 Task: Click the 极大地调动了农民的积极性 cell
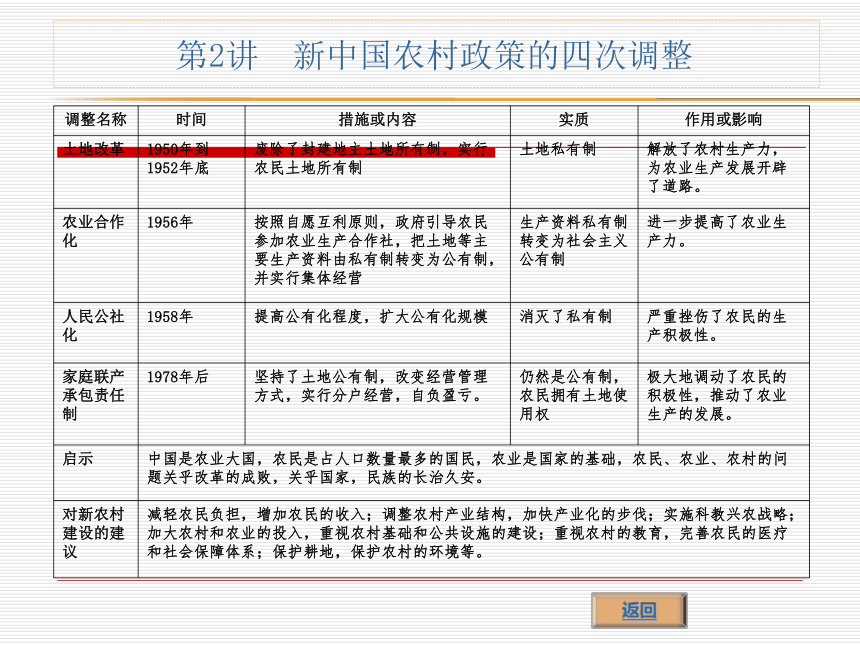point(723,404)
